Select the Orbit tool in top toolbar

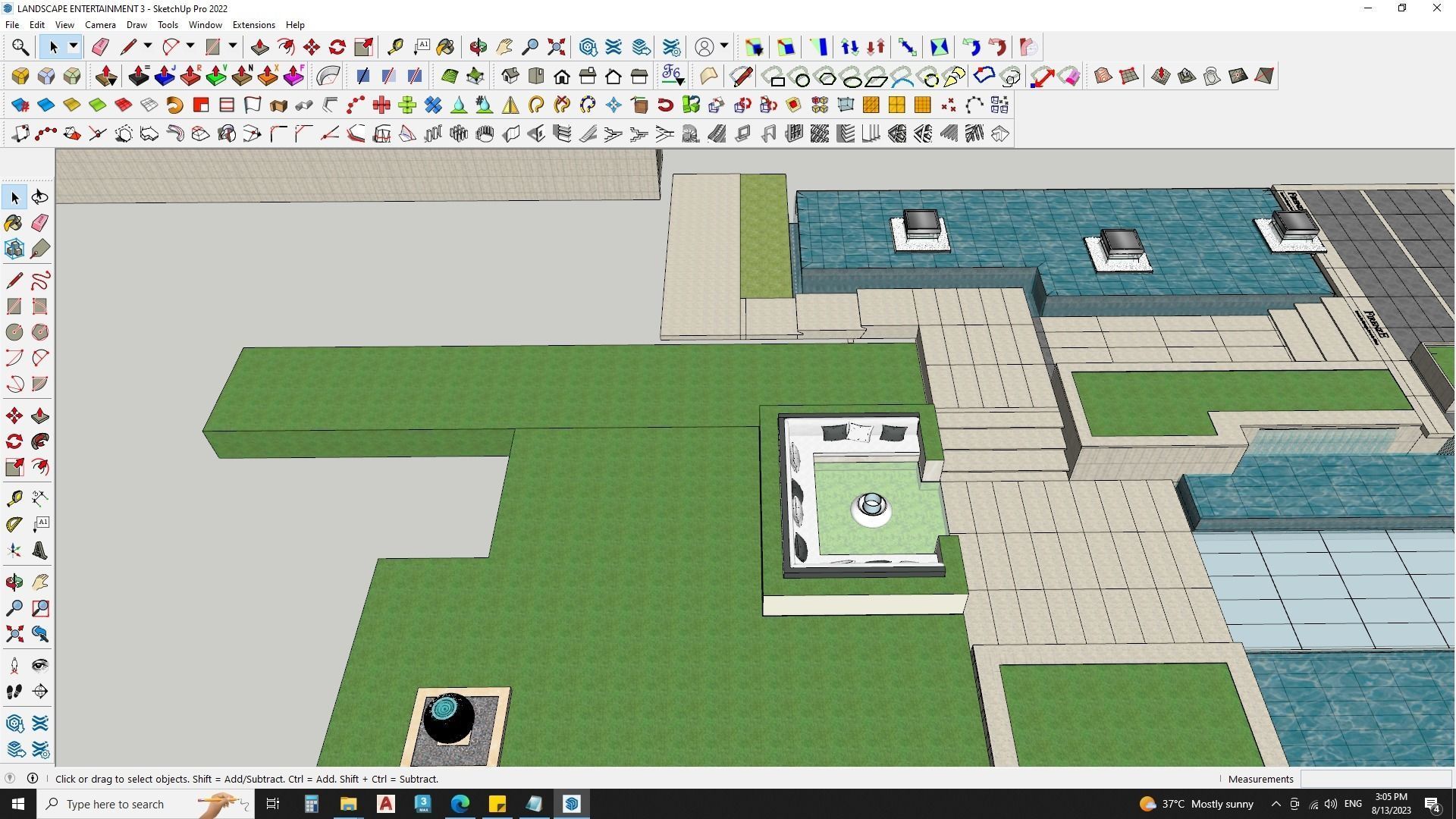pos(478,47)
